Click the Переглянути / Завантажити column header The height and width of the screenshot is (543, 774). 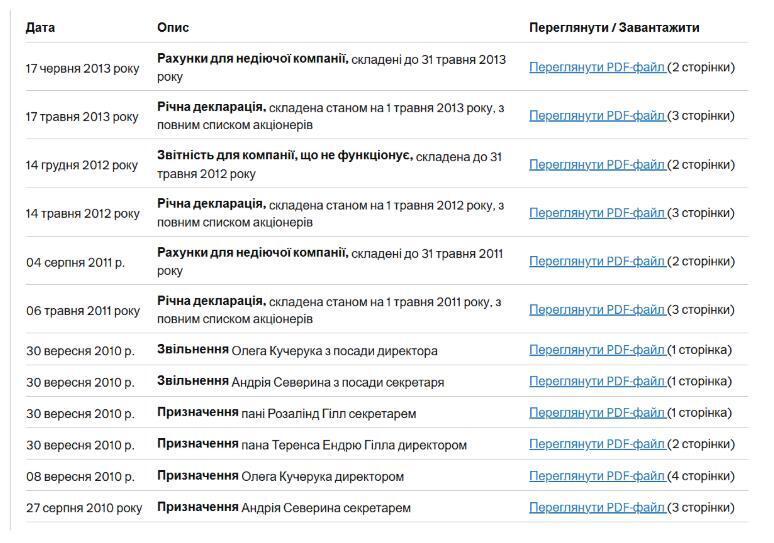pyautogui.click(x=614, y=28)
